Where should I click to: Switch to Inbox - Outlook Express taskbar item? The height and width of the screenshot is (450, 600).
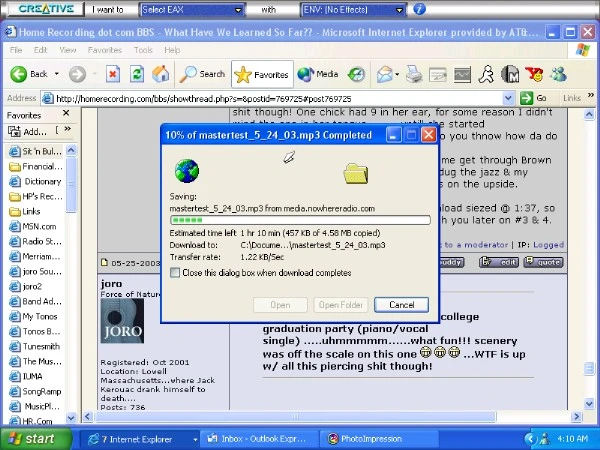click(259, 439)
